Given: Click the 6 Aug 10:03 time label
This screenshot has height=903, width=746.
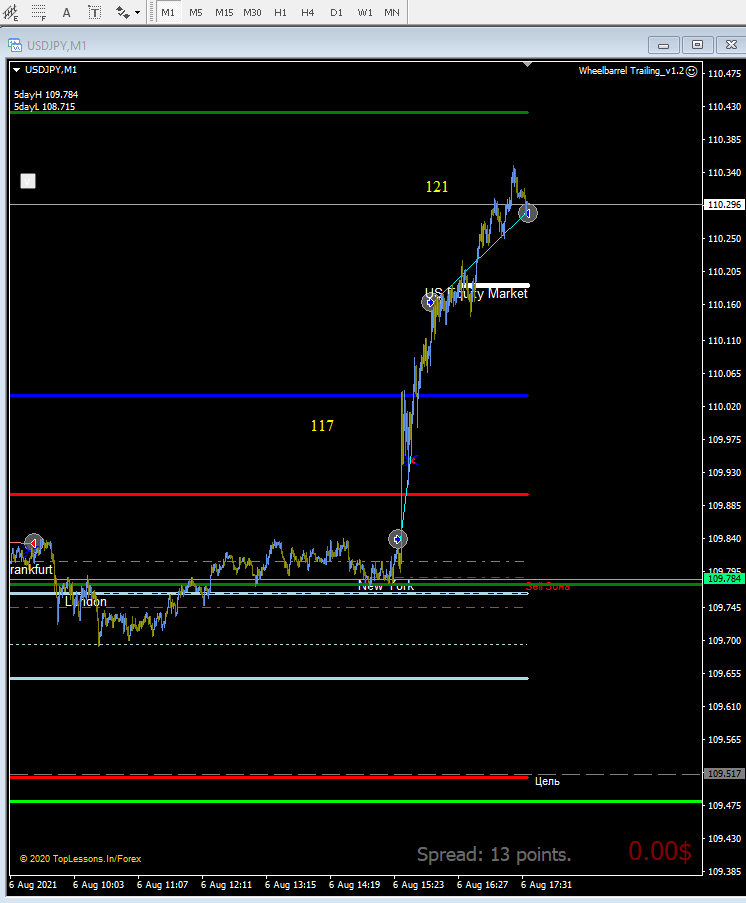Looking at the screenshot, I should 99,885.
